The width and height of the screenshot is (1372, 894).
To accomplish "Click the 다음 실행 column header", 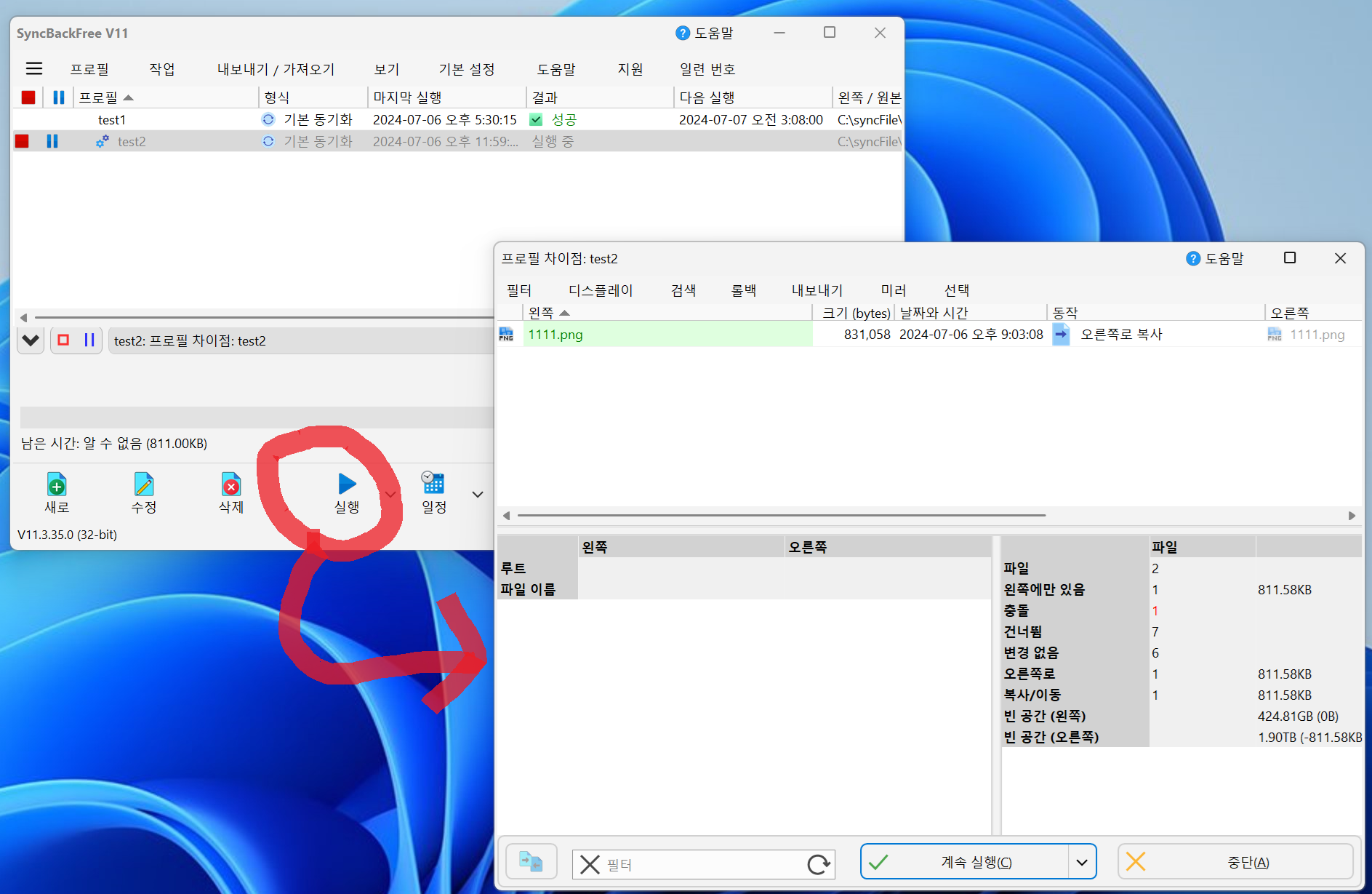I will click(x=753, y=97).
